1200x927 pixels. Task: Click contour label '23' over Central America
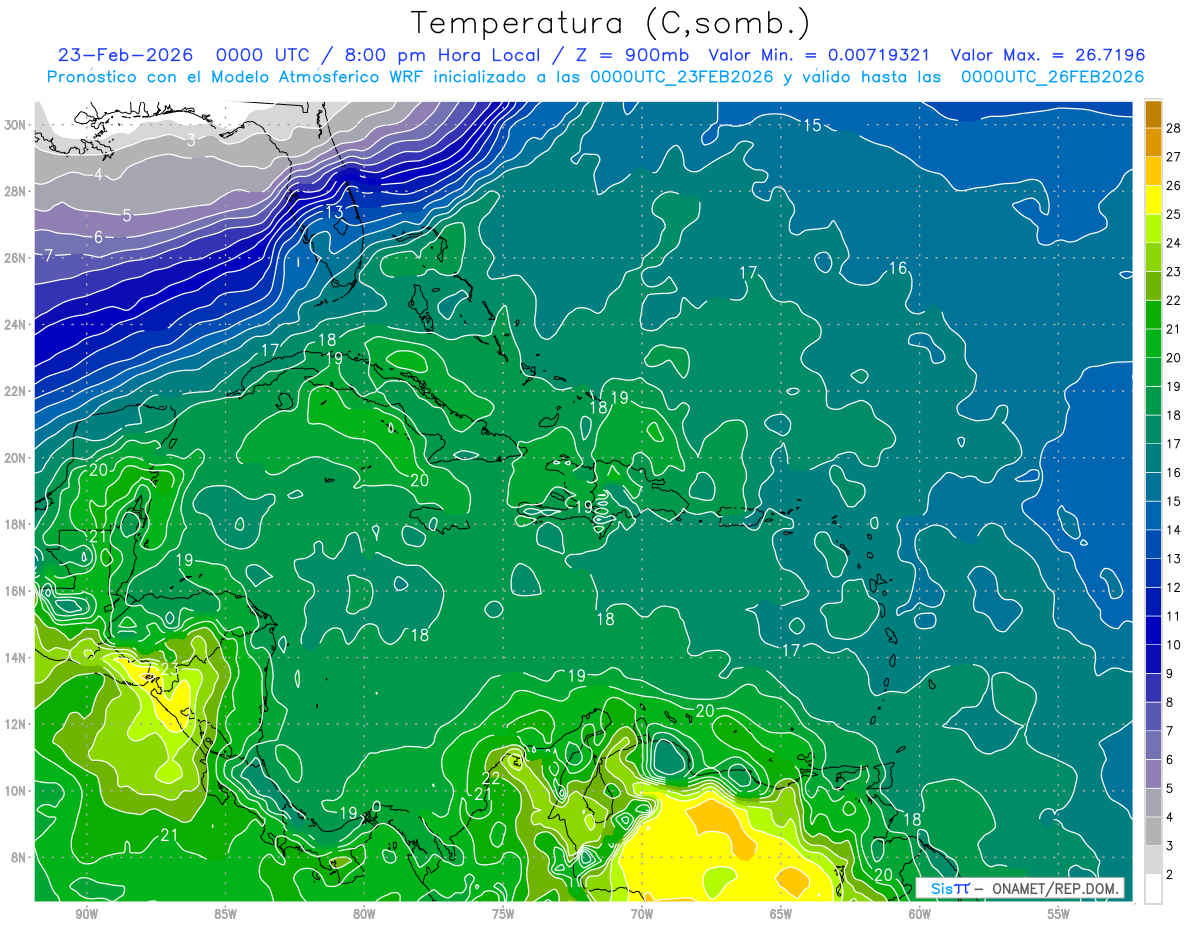pos(170,668)
